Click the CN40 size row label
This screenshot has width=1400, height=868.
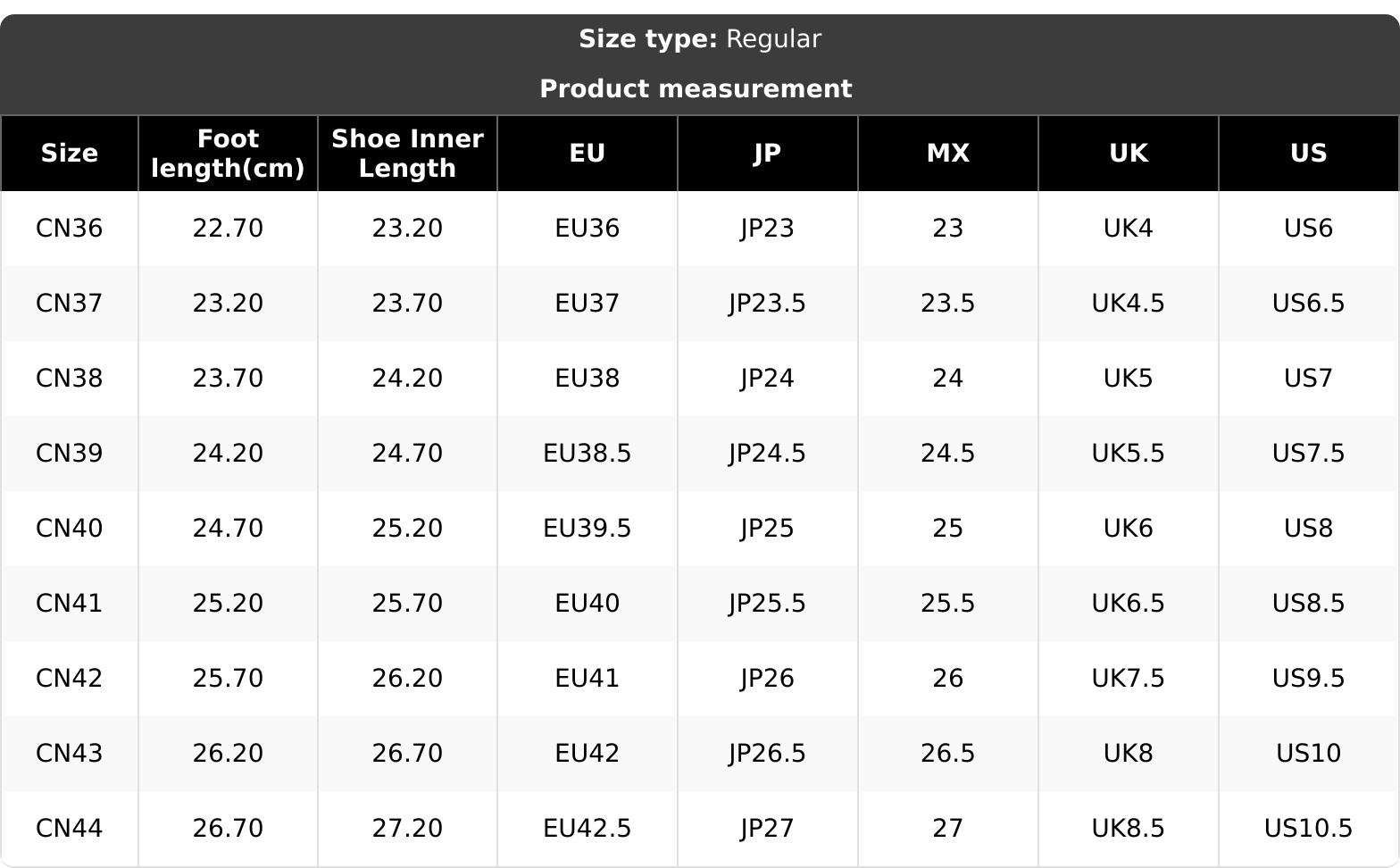pos(69,529)
